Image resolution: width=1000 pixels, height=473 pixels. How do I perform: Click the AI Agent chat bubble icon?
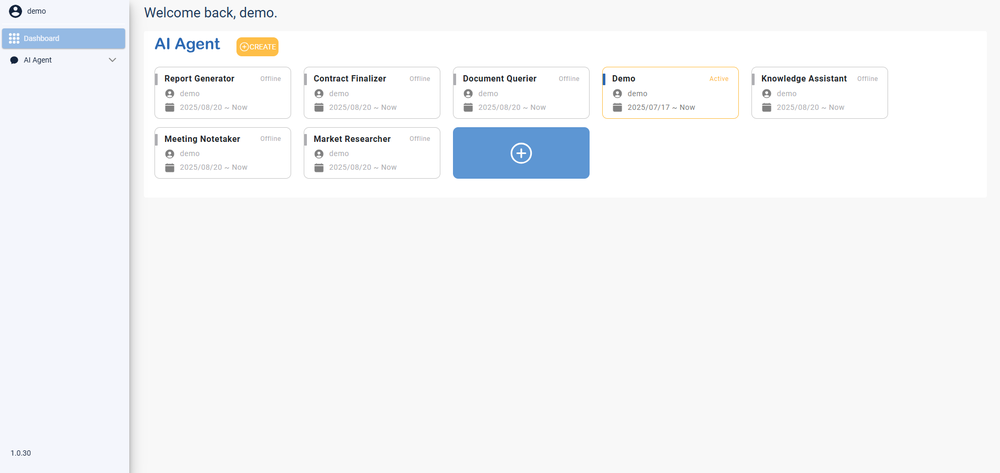(14, 60)
